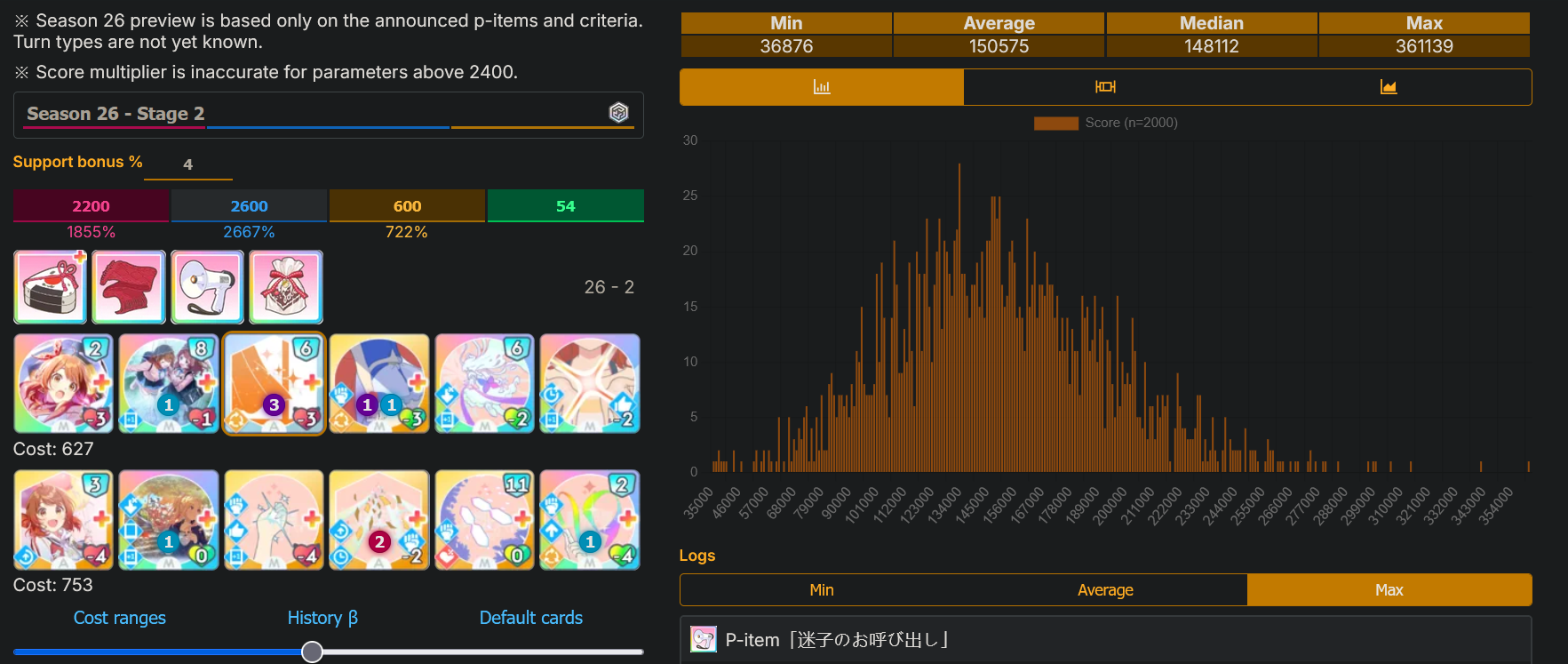Viewport: 1568px width, 664px height.
Task: Select the ribbon gift bag P-item icon
Action: tap(286, 287)
